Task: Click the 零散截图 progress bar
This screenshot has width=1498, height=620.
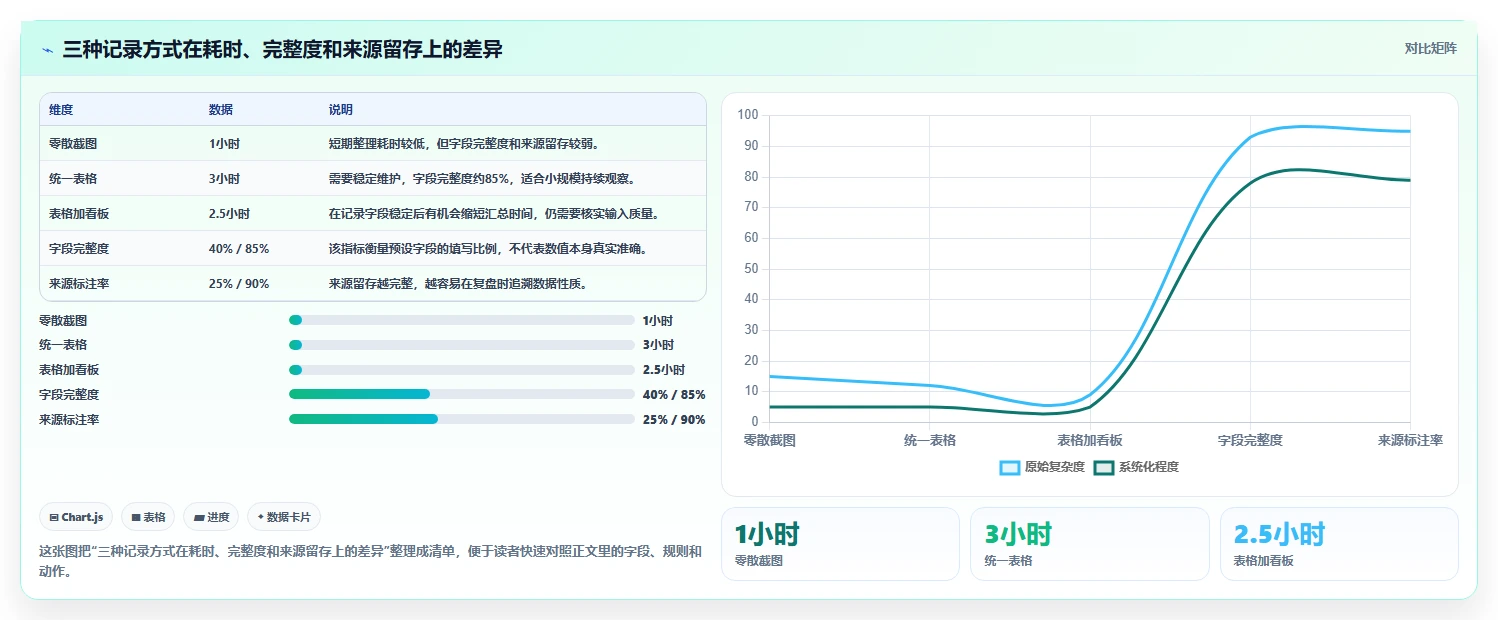Action: [462, 320]
